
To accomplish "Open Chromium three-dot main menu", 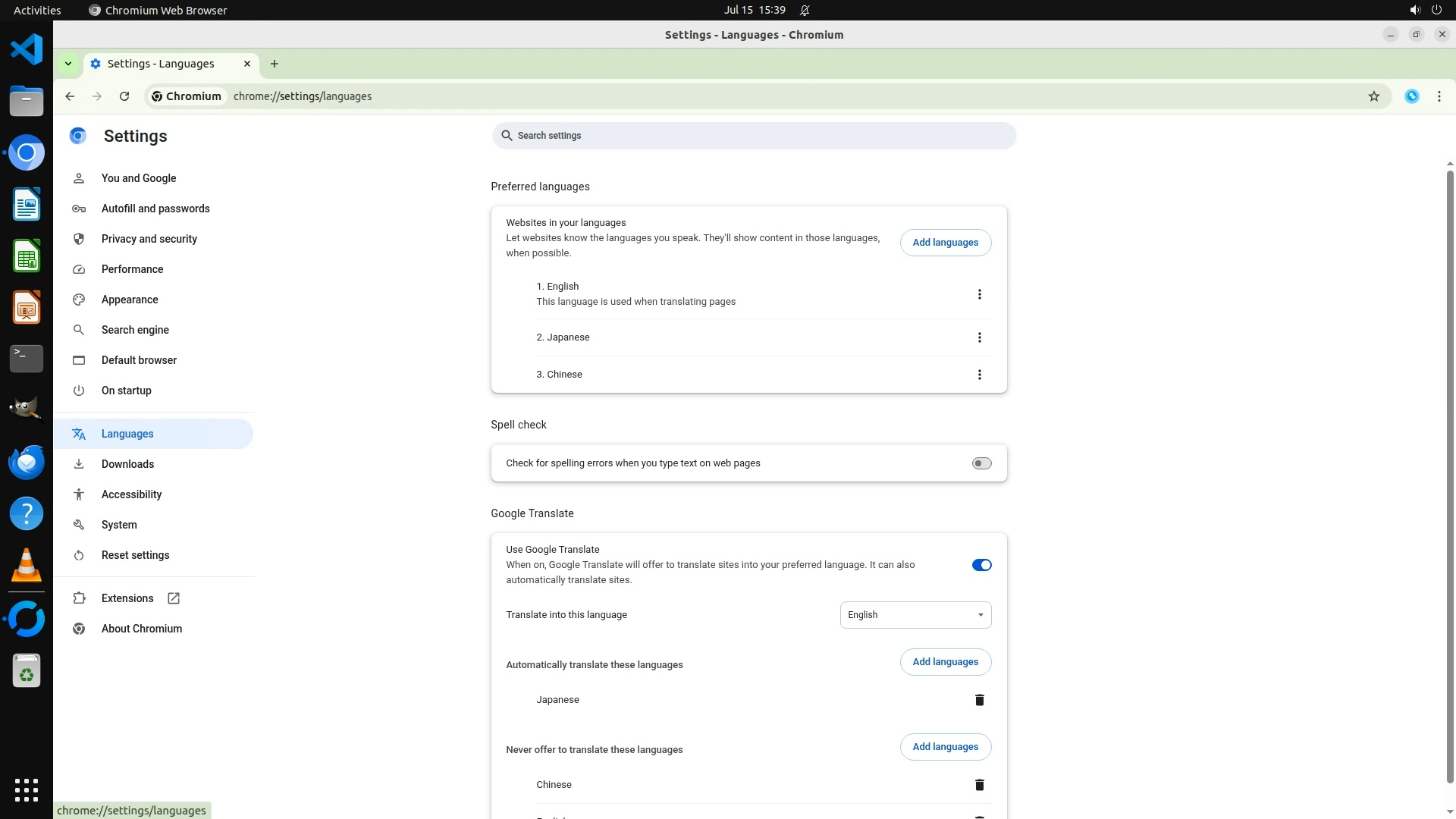I will click(1439, 96).
